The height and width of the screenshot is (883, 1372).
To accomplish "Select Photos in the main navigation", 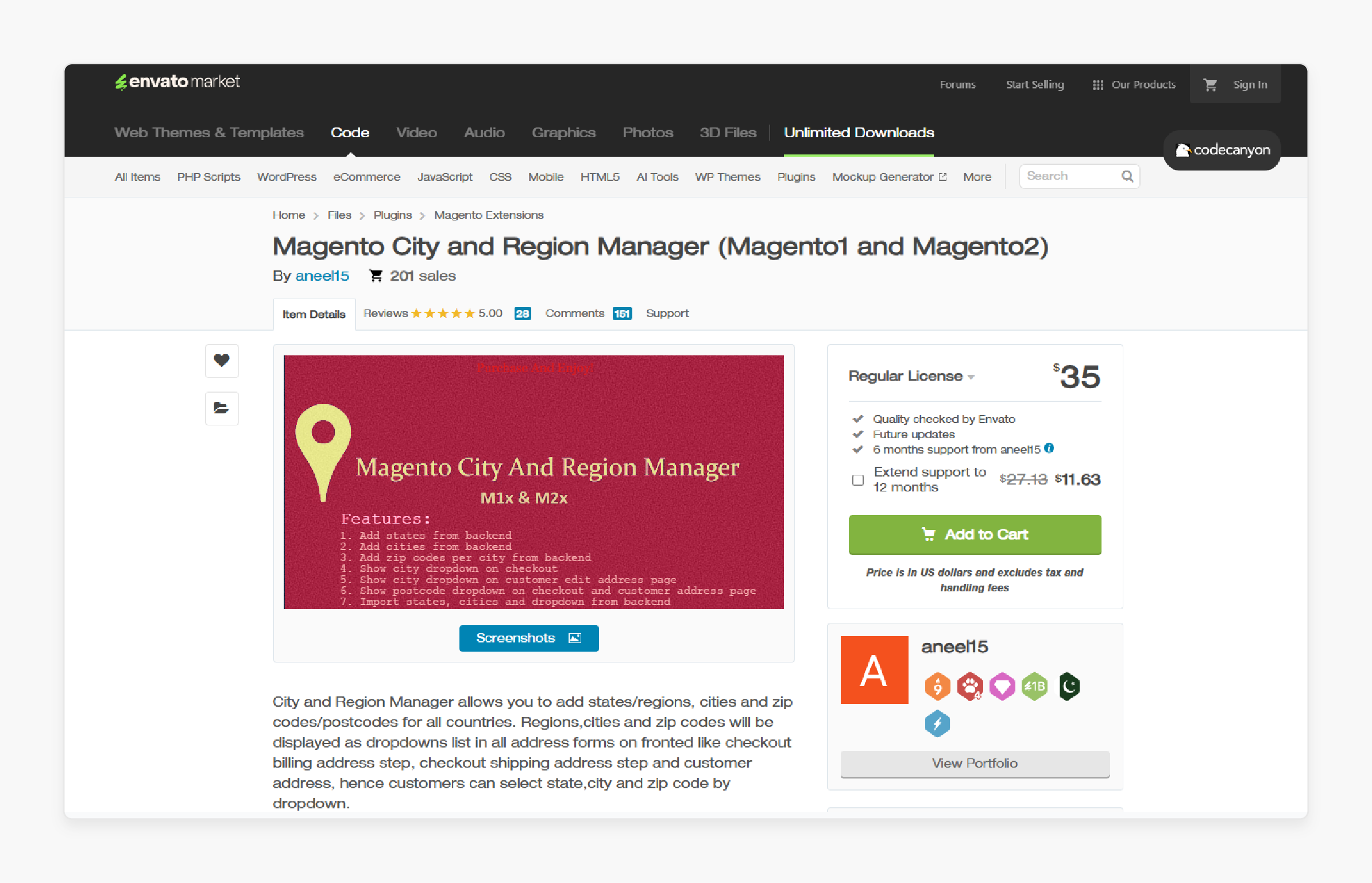I will pyautogui.click(x=648, y=133).
